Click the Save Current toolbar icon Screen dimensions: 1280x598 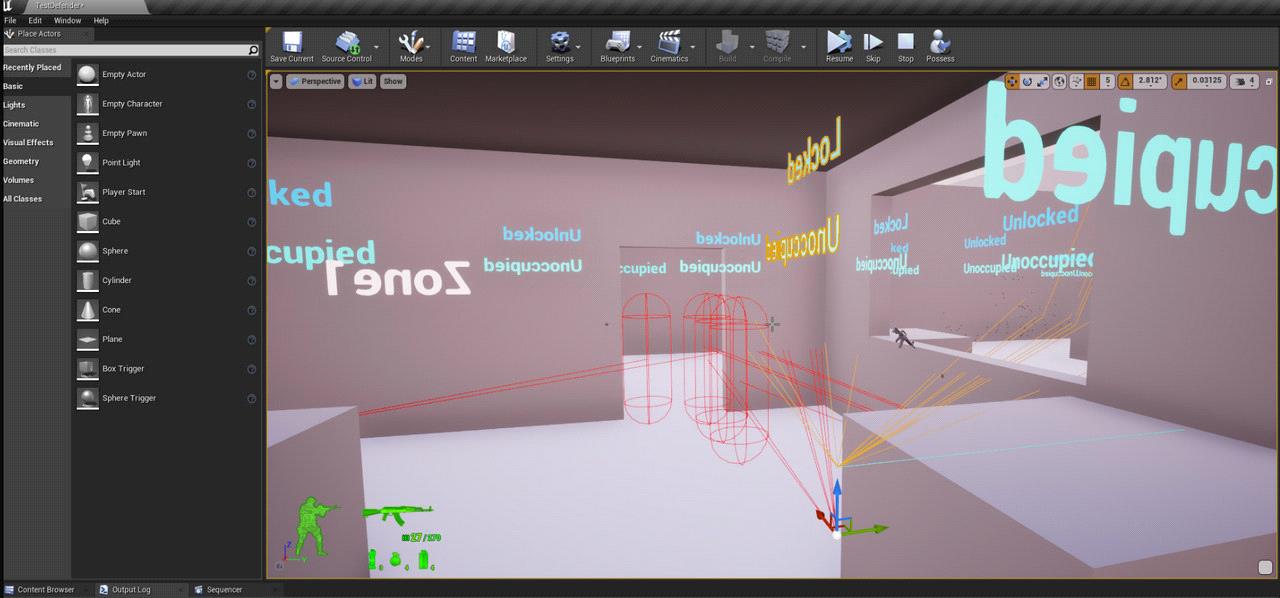tap(291, 44)
